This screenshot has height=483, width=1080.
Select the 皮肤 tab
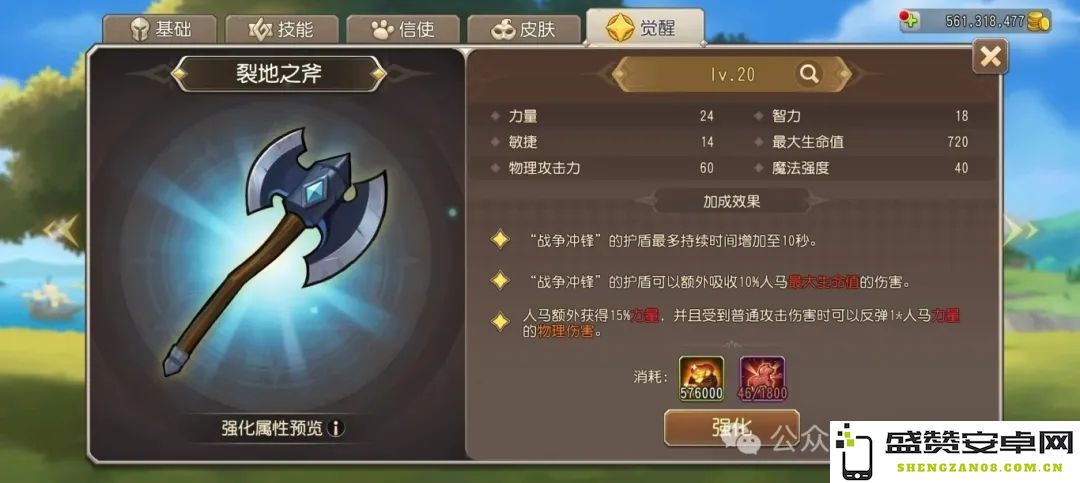(x=524, y=30)
